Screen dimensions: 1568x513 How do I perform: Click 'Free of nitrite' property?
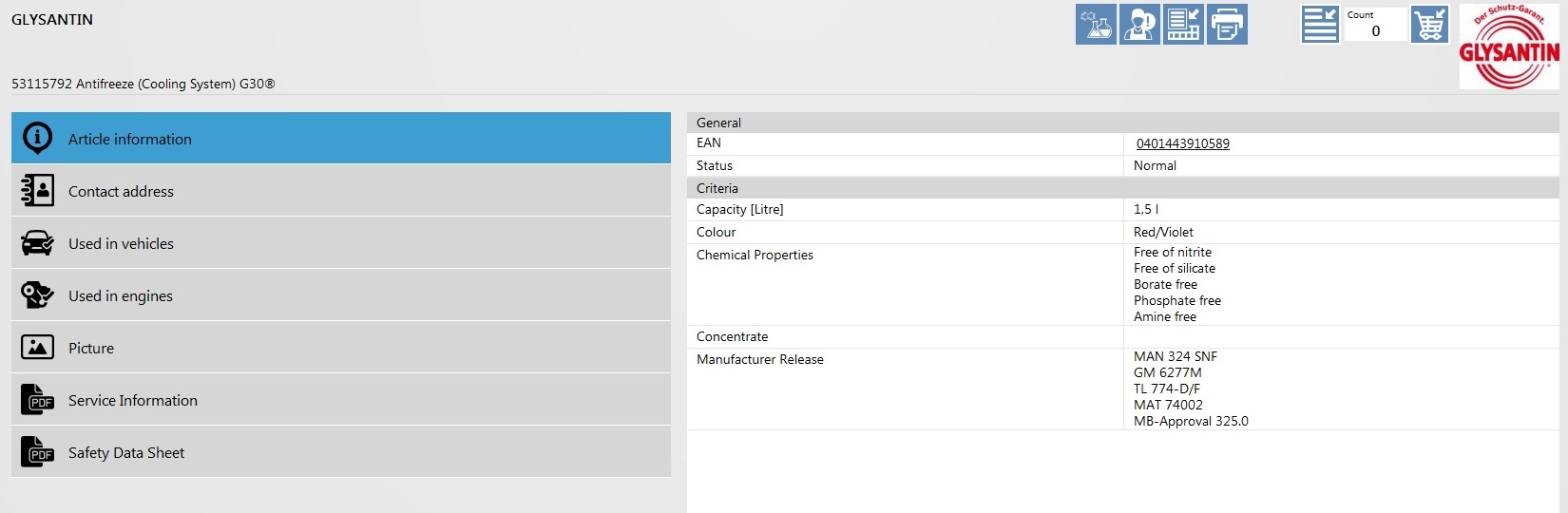(1173, 252)
